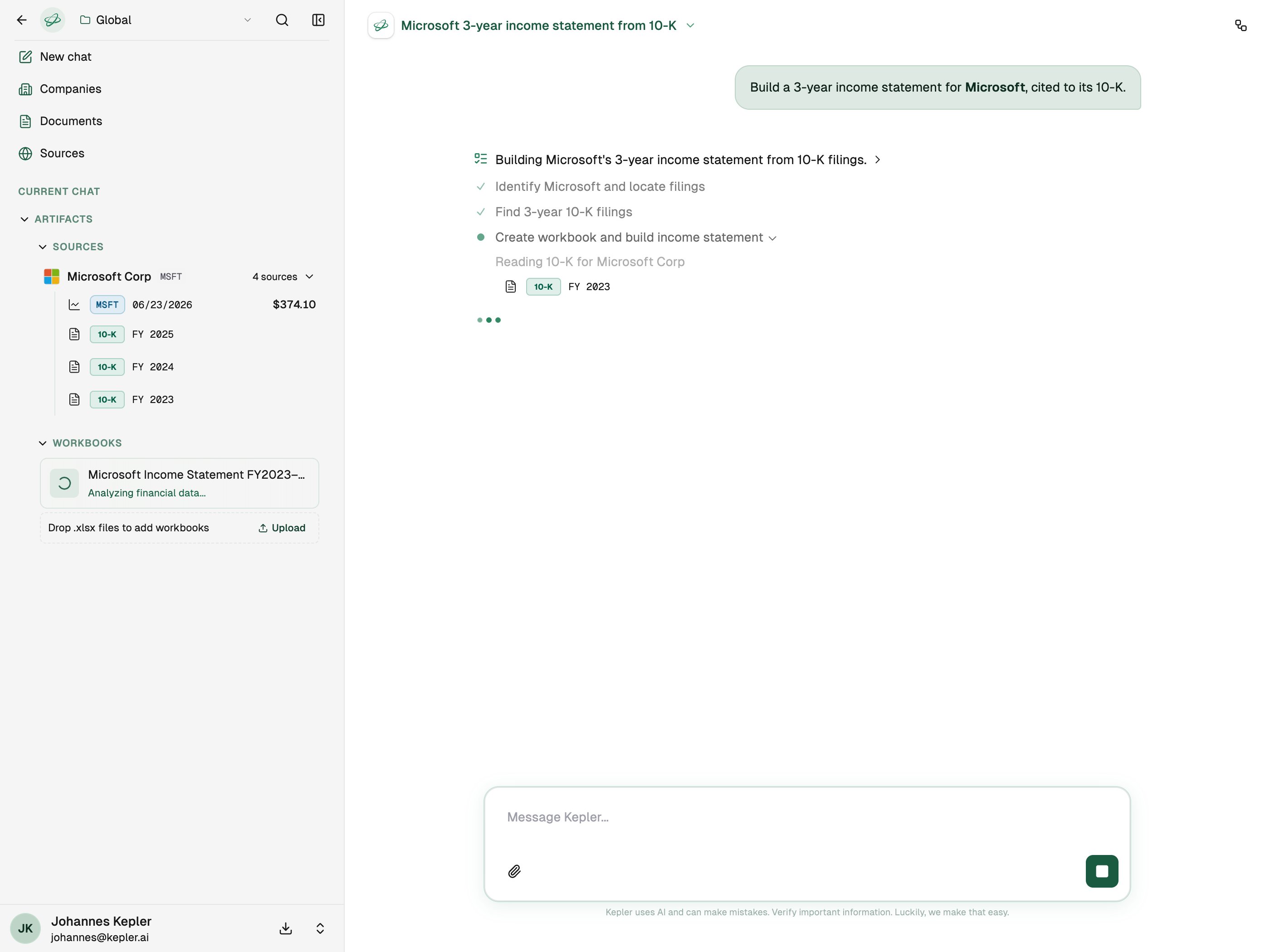
Task: Click document icon beside sidebar FY 2023
Action: (74, 399)
